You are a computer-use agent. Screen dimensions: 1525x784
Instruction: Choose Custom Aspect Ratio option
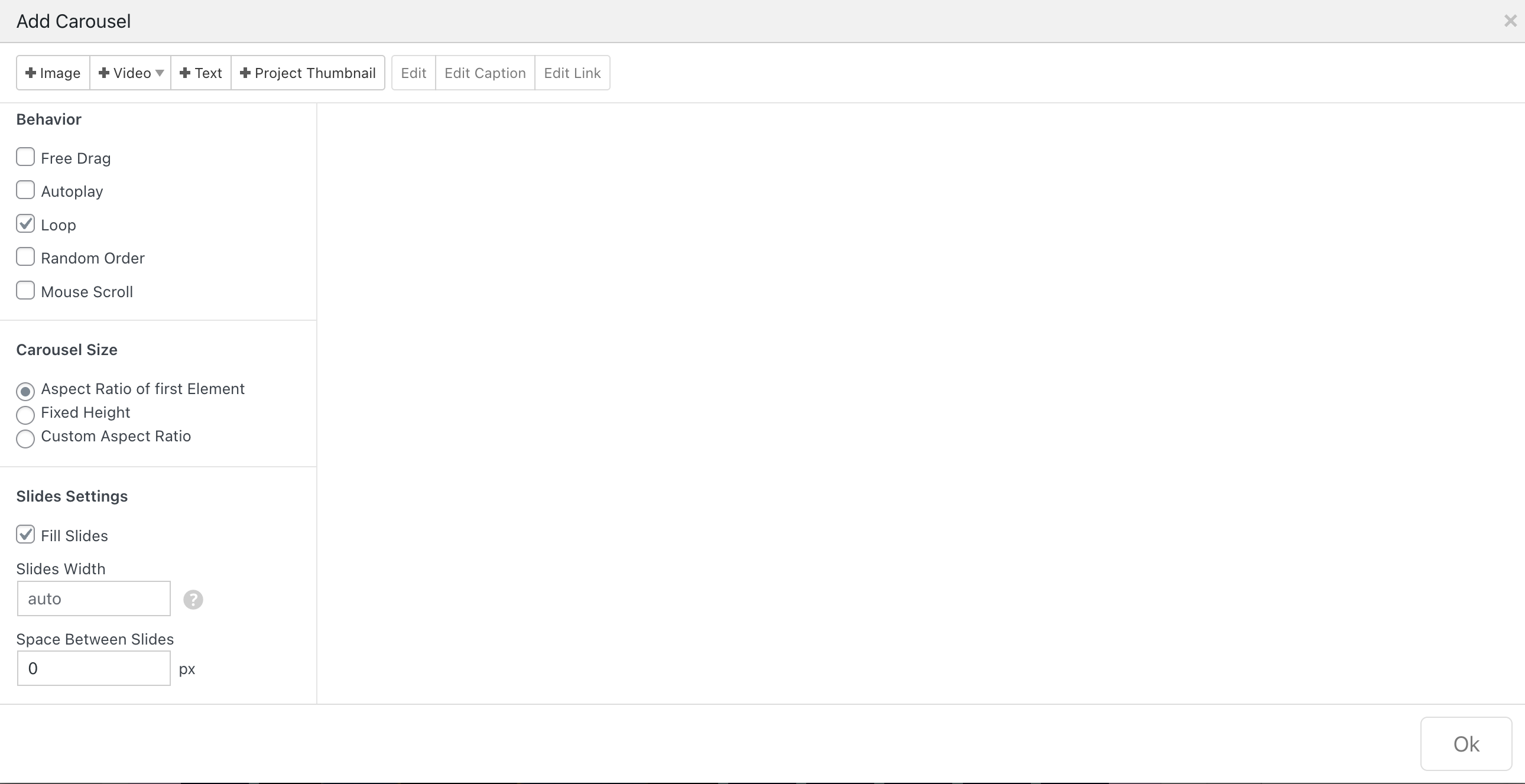[x=25, y=438]
